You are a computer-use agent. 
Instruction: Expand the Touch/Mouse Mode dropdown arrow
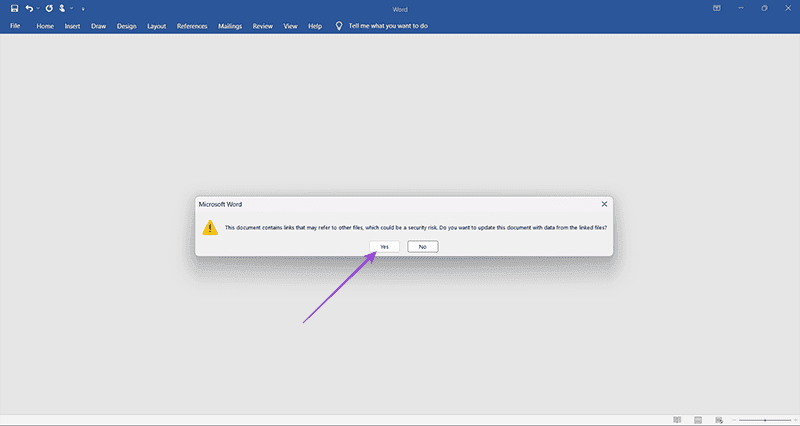[x=71, y=8]
